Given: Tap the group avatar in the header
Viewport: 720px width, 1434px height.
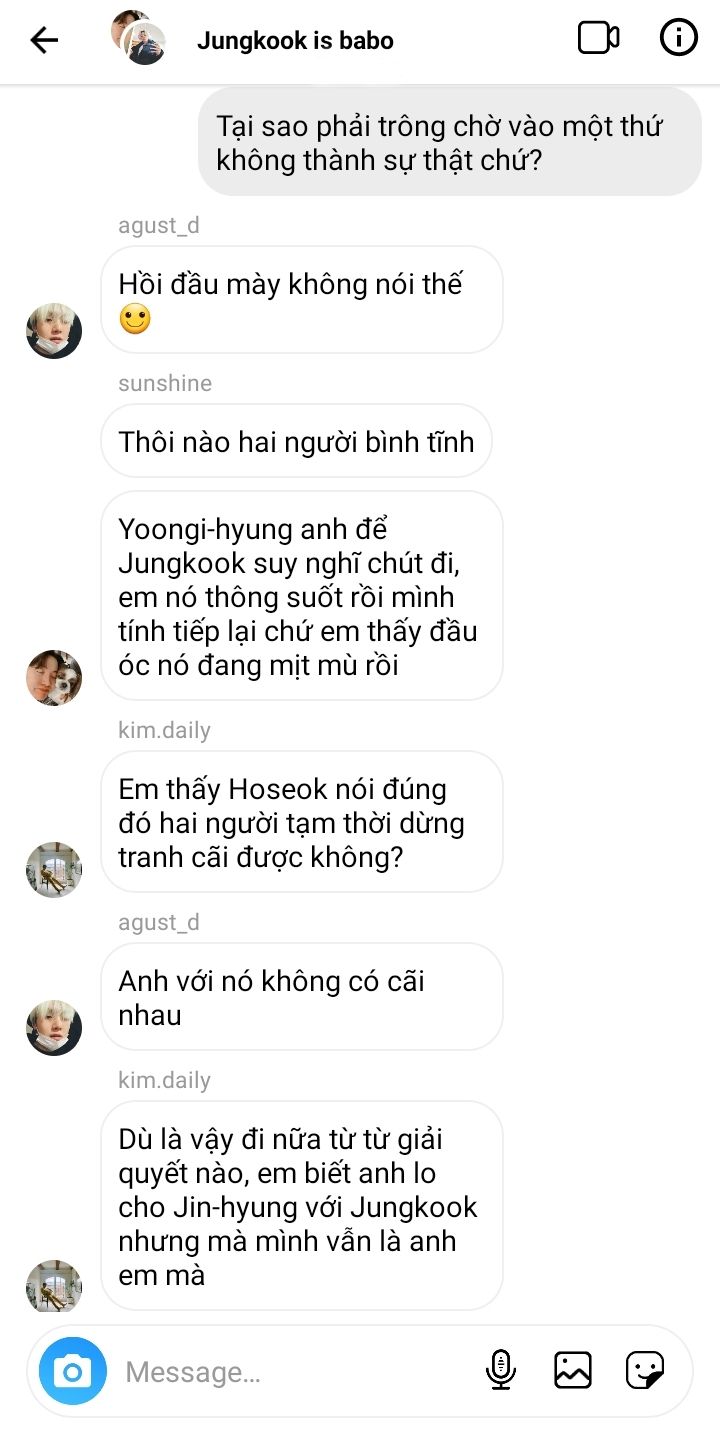Looking at the screenshot, I should pyautogui.click(x=138, y=38).
